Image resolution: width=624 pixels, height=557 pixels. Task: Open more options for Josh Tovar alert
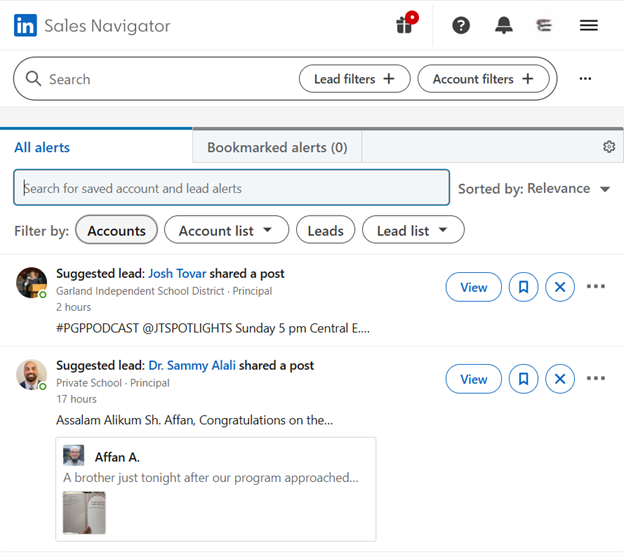pyautogui.click(x=596, y=286)
